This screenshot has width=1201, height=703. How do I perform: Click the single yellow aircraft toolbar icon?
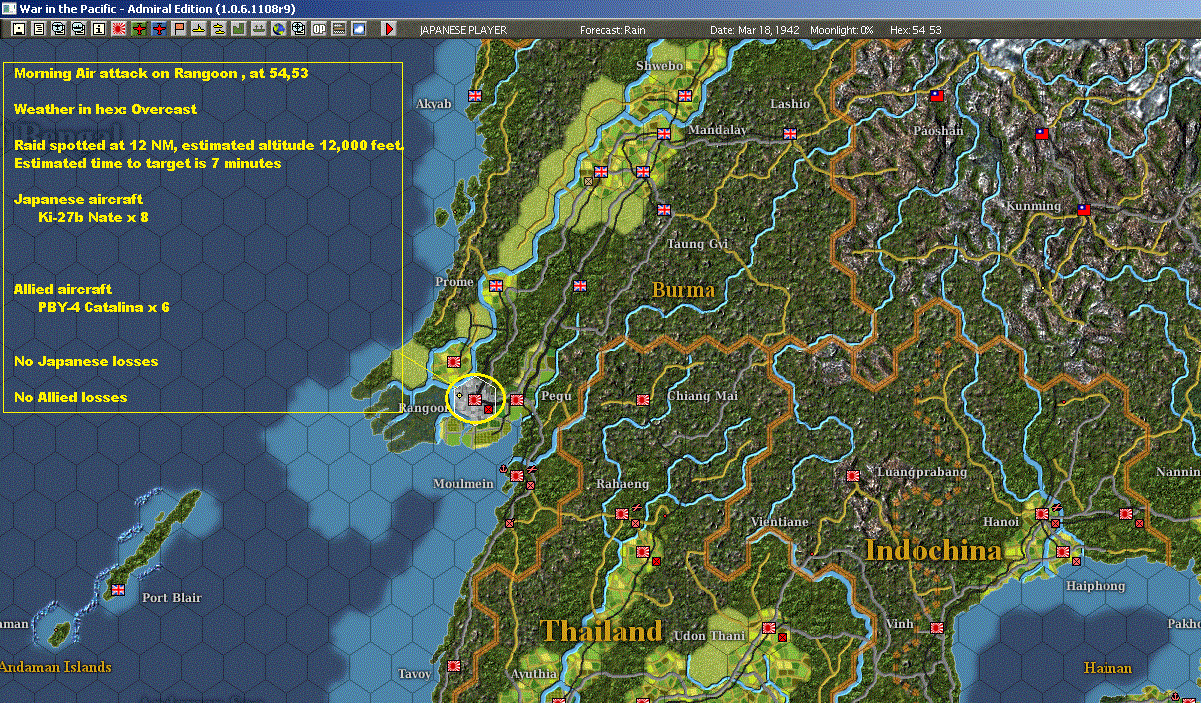coord(199,29)
